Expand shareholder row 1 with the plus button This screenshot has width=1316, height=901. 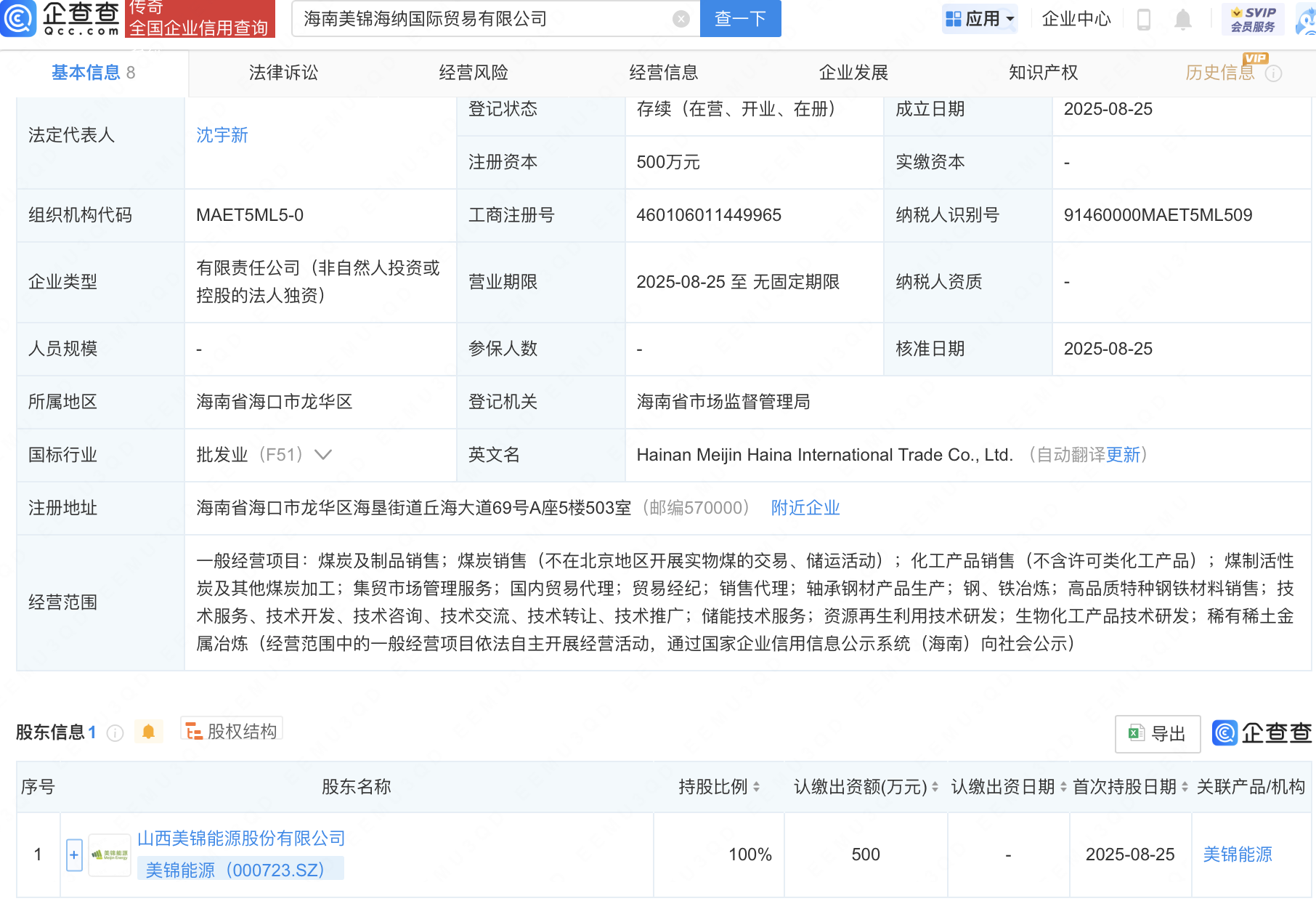pyautogui.click(x=74, y=855)
